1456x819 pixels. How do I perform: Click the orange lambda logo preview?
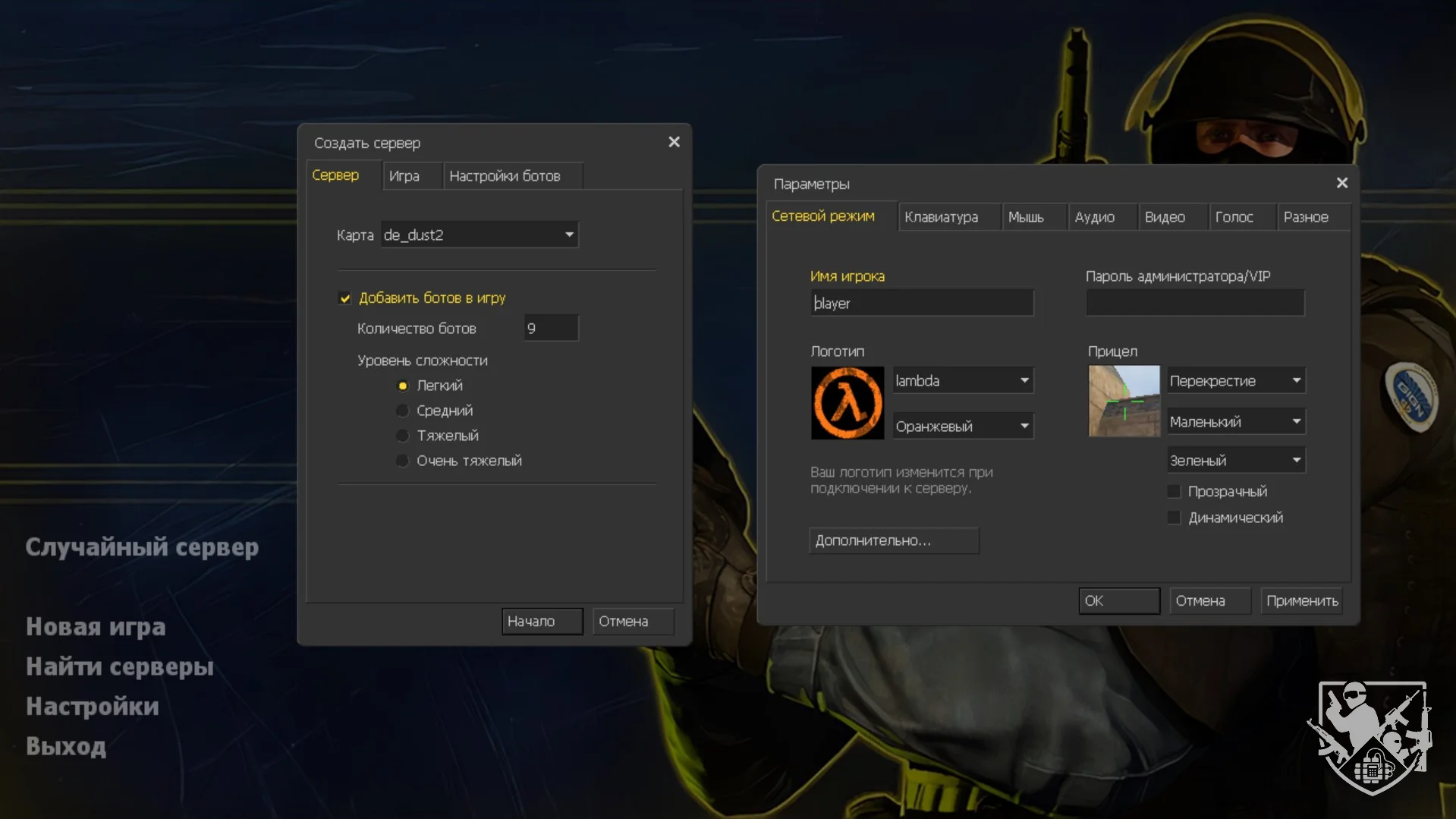(x=847, y=403)
